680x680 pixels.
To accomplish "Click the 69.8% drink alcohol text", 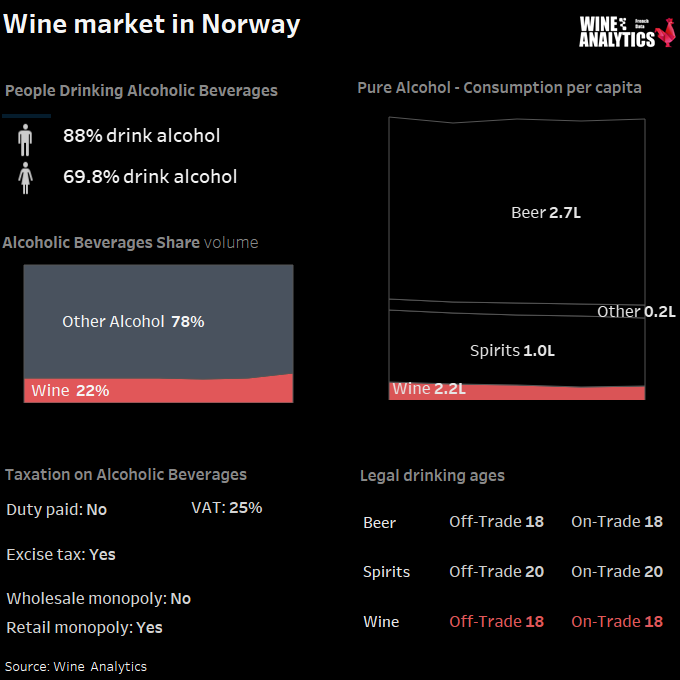I will [x=150, y=177].
